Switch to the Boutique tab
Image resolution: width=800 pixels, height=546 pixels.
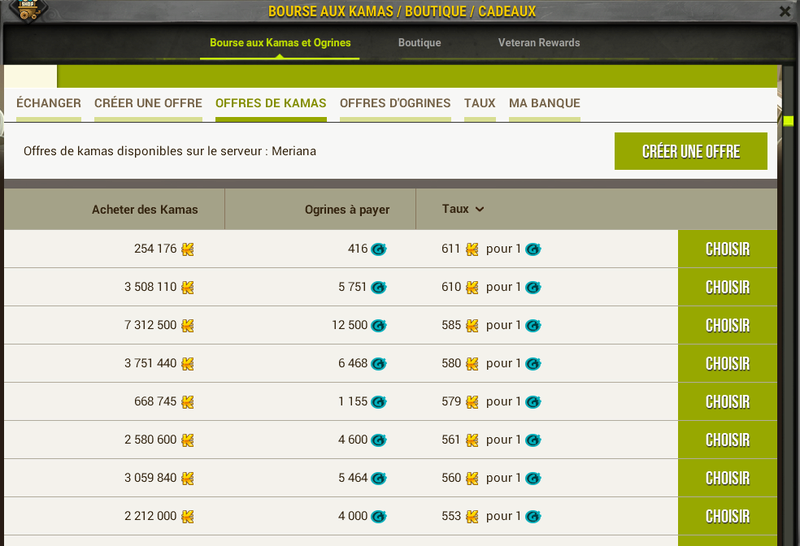[419, 43]
